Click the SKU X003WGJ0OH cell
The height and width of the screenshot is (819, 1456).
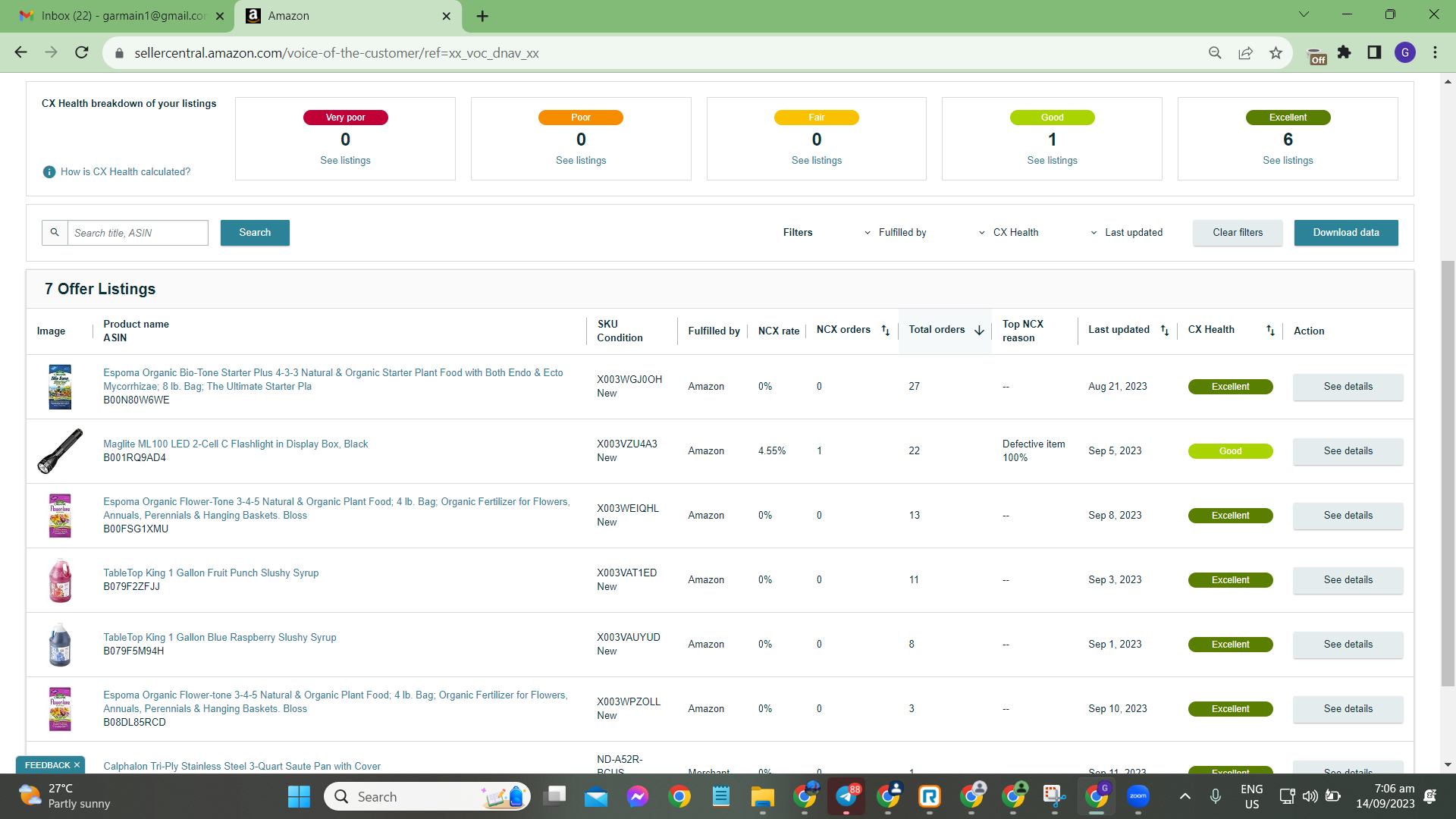629,379
